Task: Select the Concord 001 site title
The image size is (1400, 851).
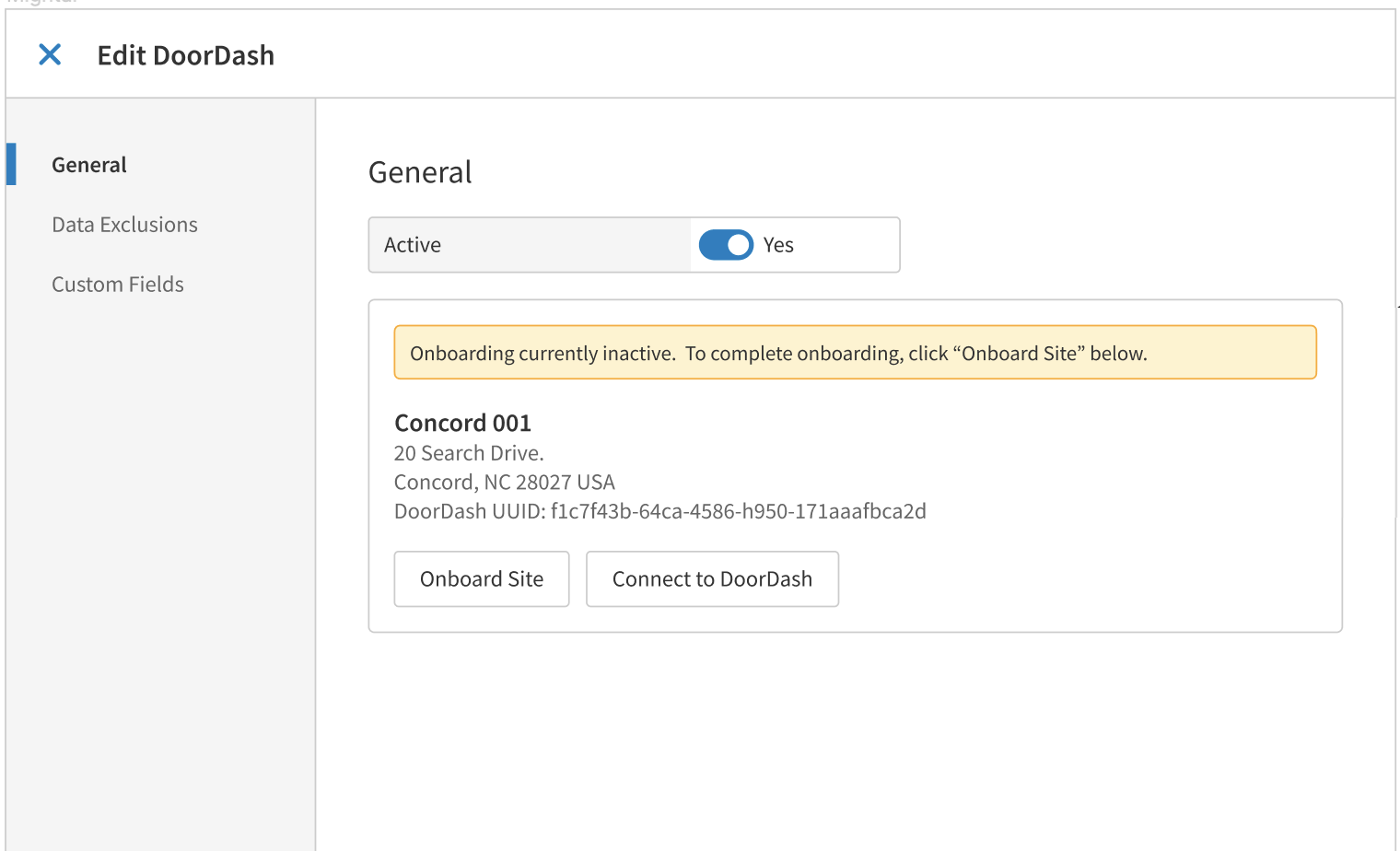Action: (462, 423)
